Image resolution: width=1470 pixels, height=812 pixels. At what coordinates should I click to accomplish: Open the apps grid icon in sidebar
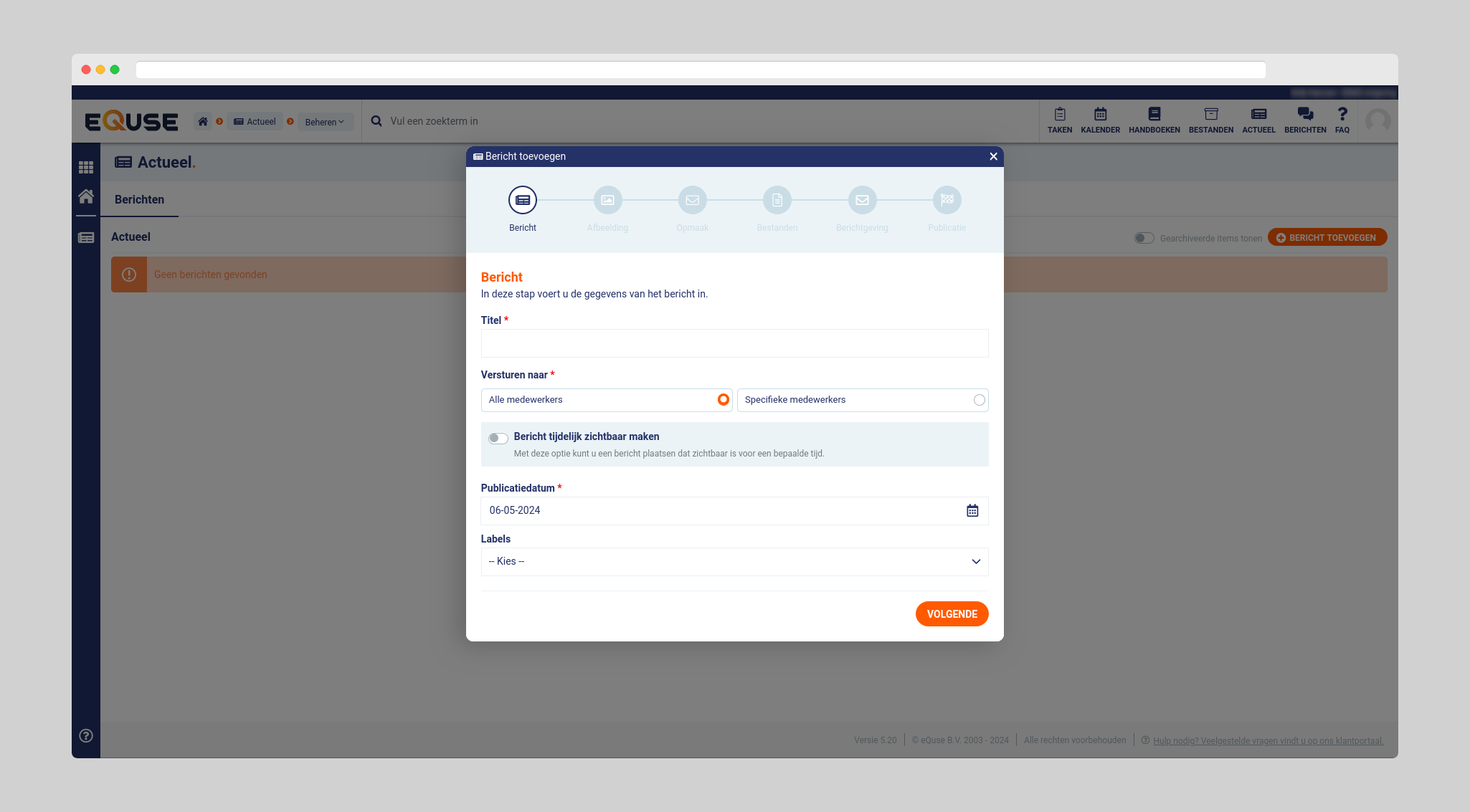point(86,167)
